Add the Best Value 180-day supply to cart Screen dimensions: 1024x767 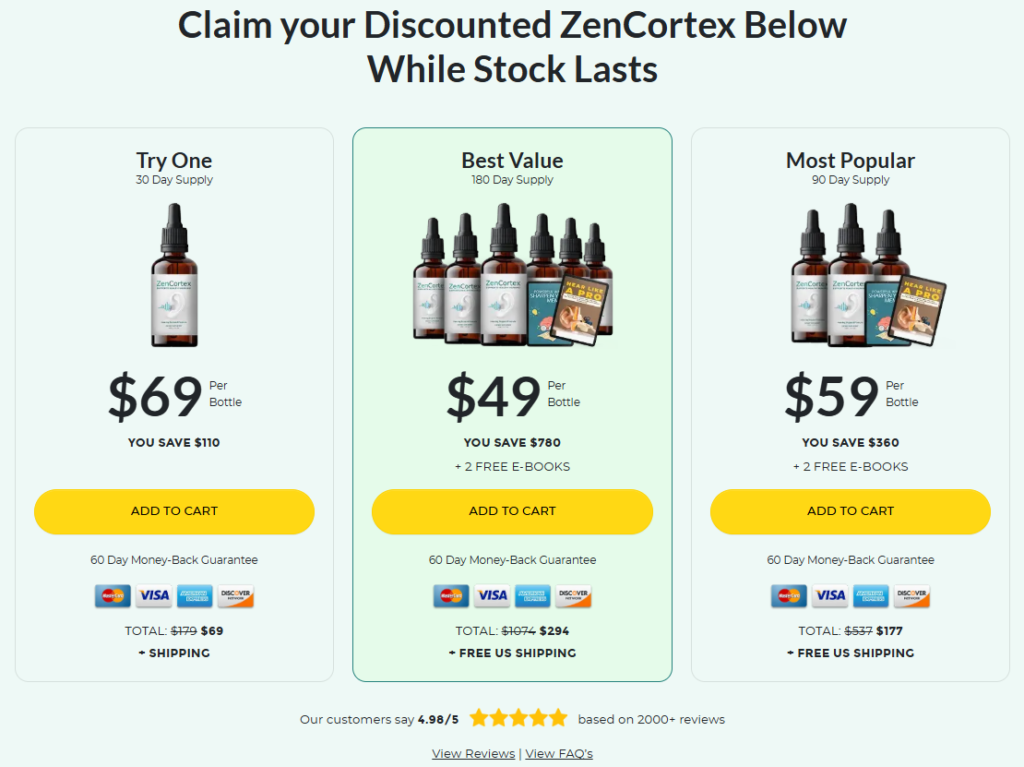pyautogui.click(x=512, y=511)
